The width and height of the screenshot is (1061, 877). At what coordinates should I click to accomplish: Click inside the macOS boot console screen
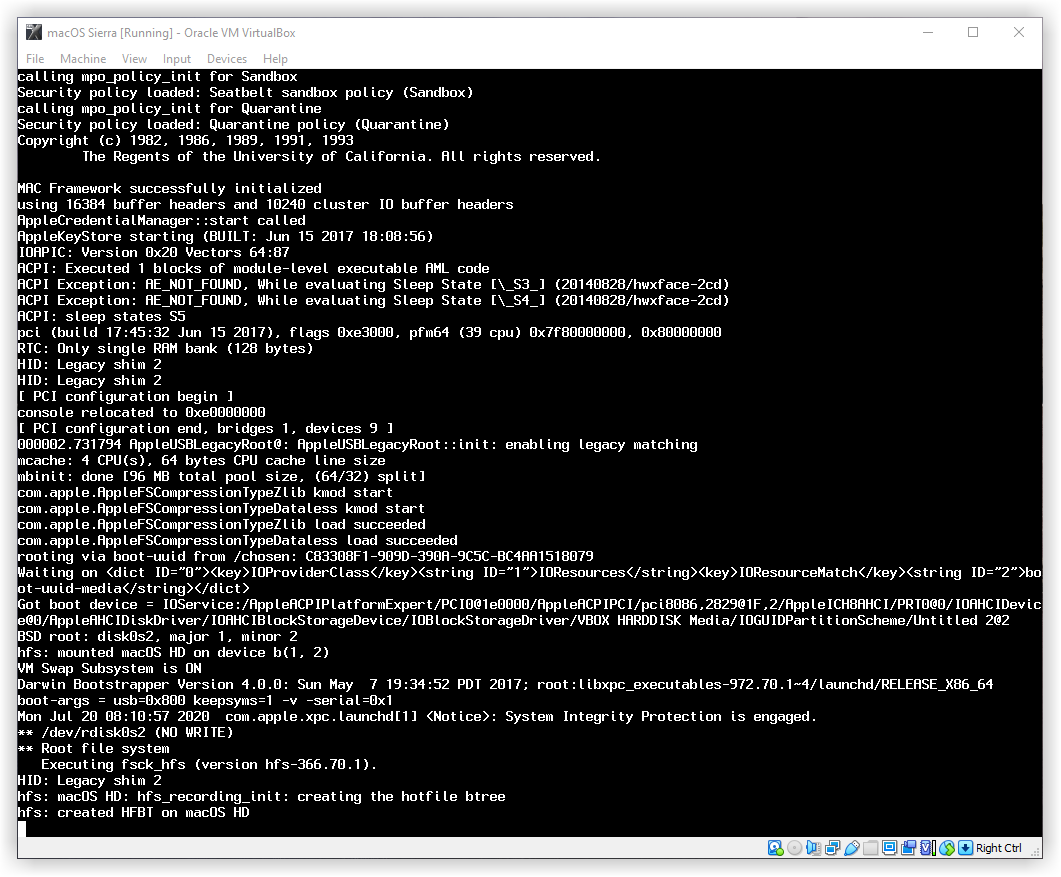click(530, 450)
